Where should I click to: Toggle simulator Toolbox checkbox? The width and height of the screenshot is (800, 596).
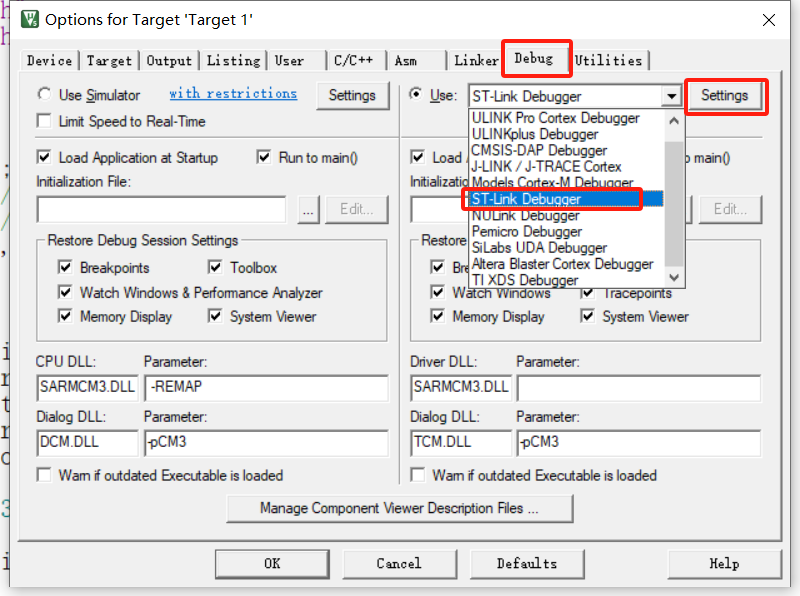click(x=215, y=267)
